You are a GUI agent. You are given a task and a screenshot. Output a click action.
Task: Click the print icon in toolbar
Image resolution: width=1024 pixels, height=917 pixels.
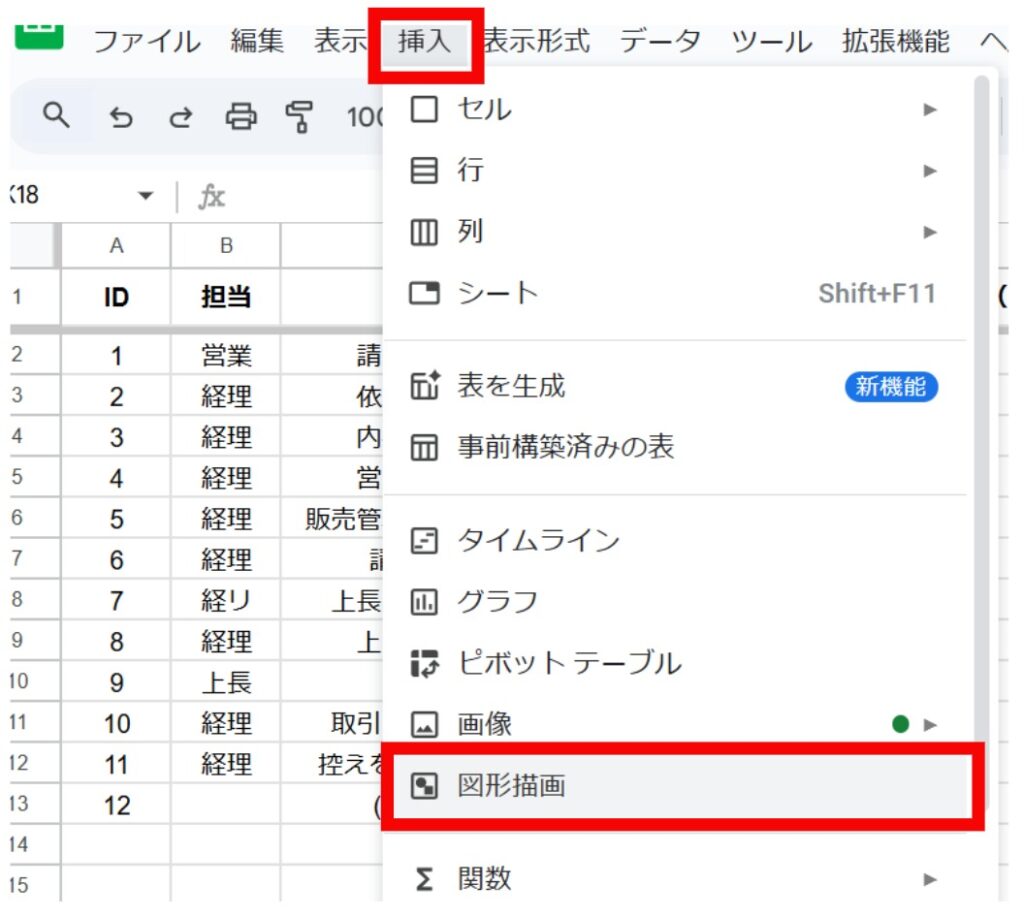point(240,118)
